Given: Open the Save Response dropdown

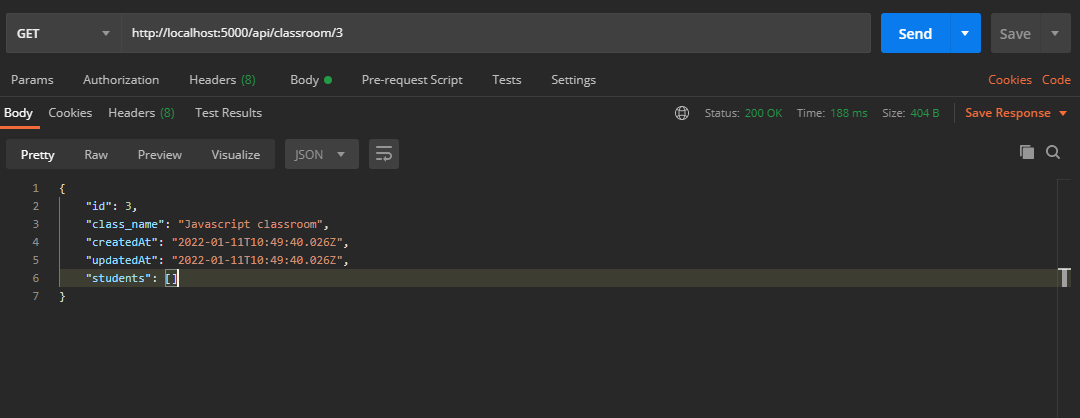Looking at the screenshot, I should (x=1016, y=113).
